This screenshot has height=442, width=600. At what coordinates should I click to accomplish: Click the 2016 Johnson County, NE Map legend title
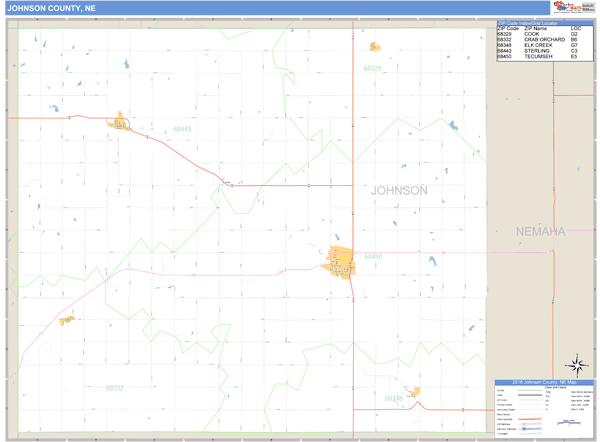[544, 382]
